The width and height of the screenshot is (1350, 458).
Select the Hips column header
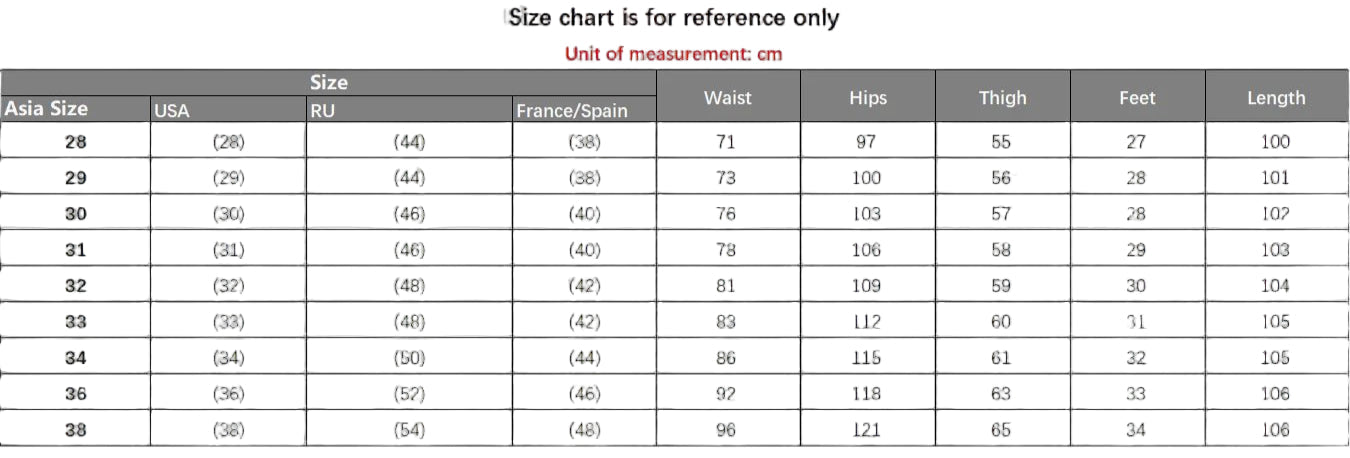(867, 97)
